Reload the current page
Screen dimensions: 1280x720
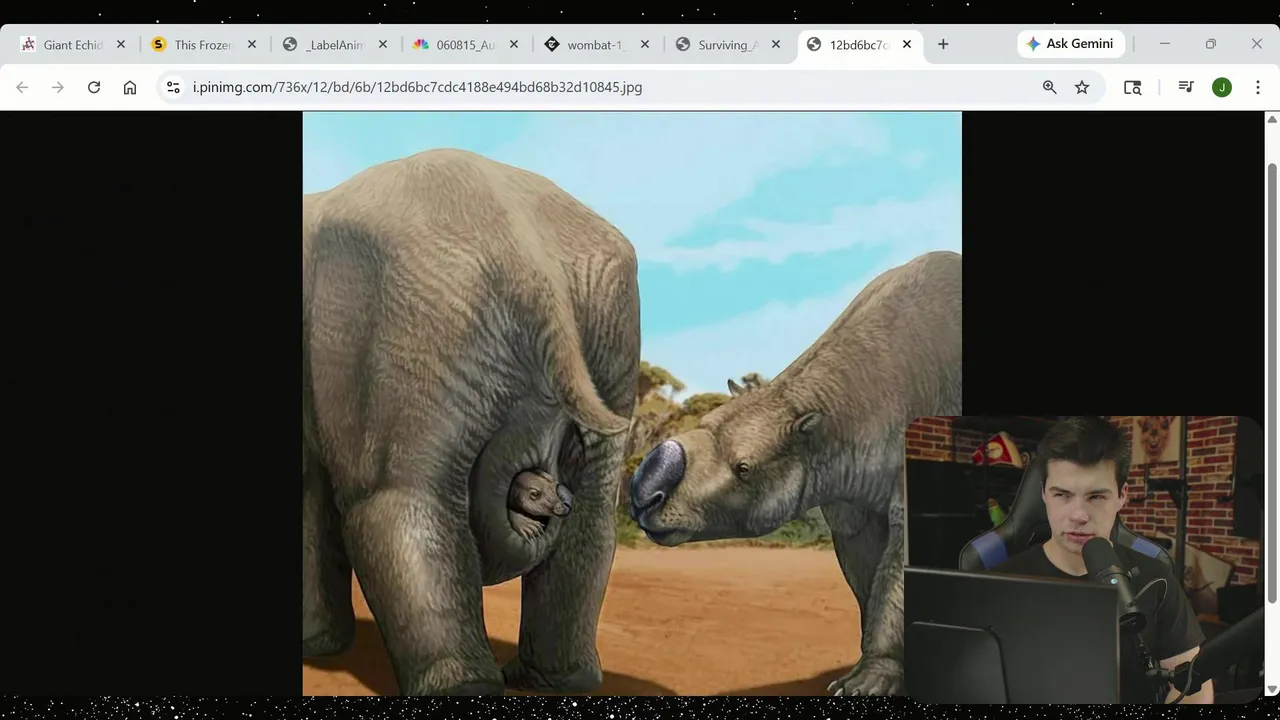[x=94, y=87]
